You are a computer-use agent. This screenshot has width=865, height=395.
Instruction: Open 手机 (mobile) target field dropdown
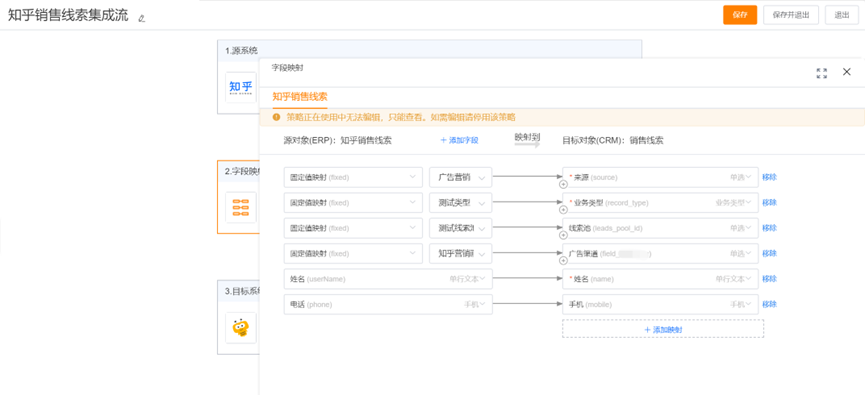[x=660, y=304]
